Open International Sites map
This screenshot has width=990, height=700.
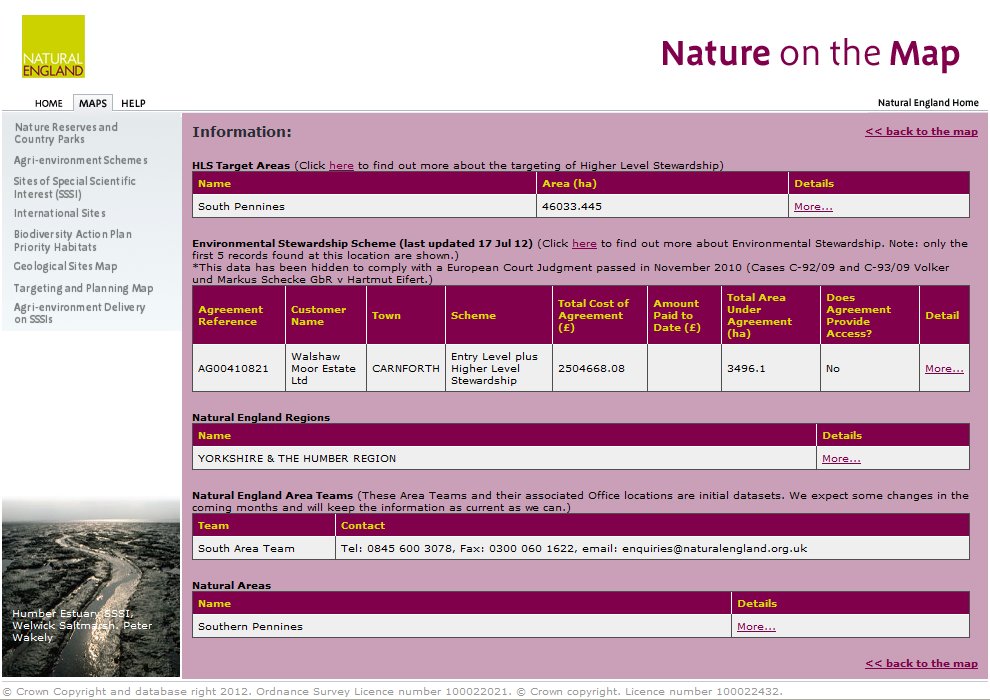coord(59,213)
